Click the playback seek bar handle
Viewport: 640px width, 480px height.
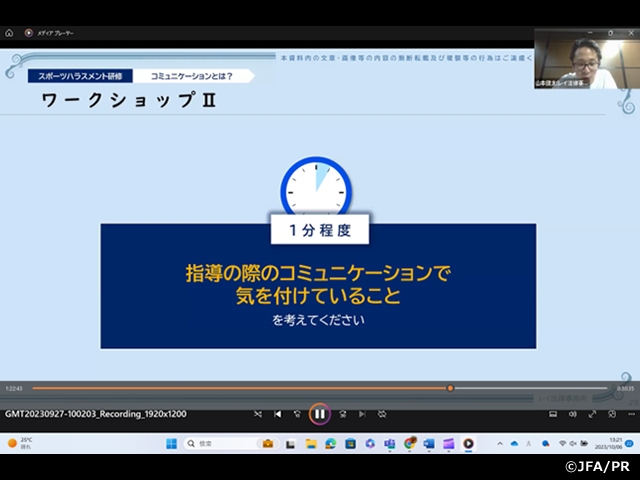point(450,388)
